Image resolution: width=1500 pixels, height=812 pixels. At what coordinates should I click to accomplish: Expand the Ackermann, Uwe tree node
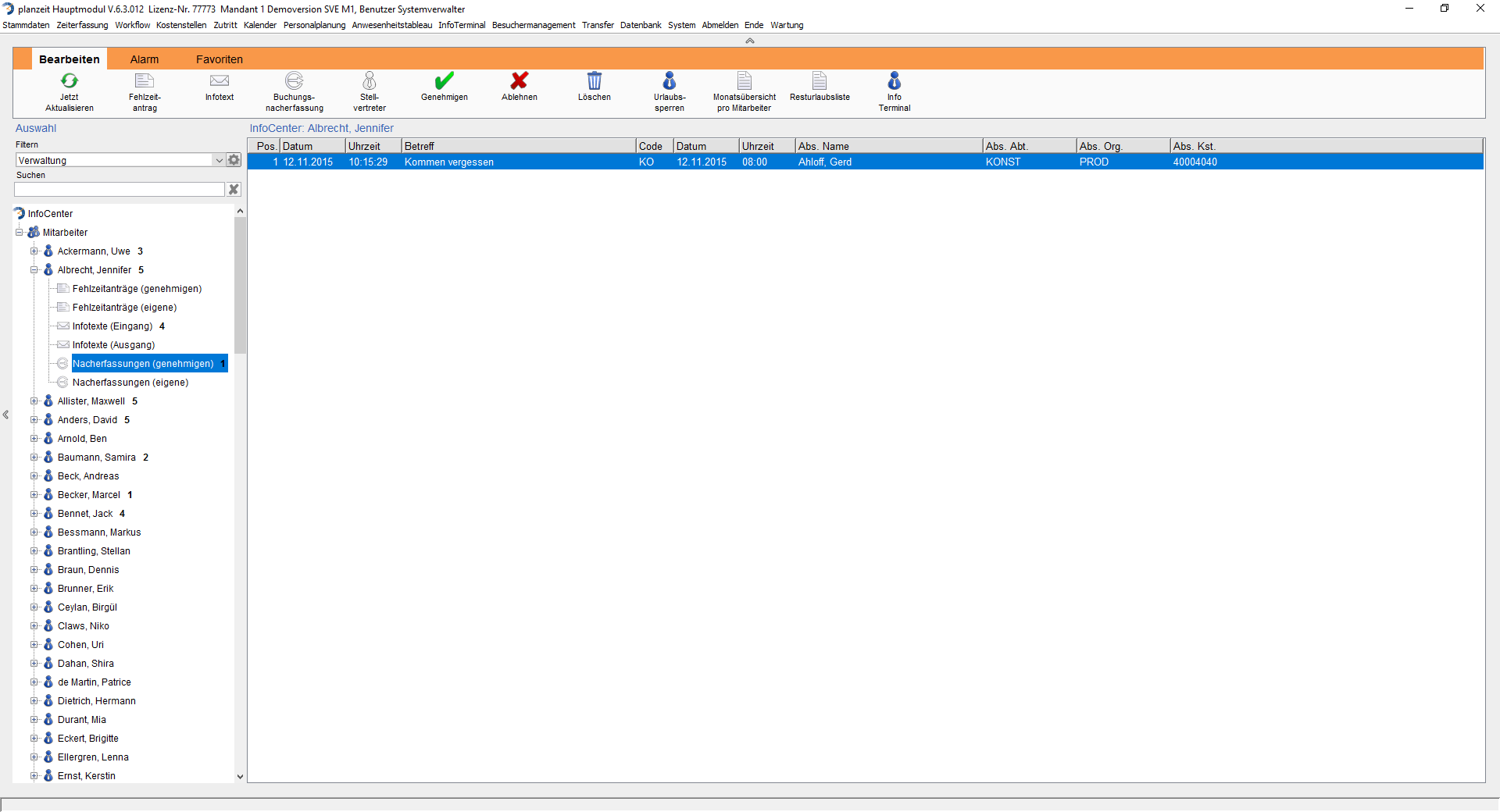(x=34, y=251)
